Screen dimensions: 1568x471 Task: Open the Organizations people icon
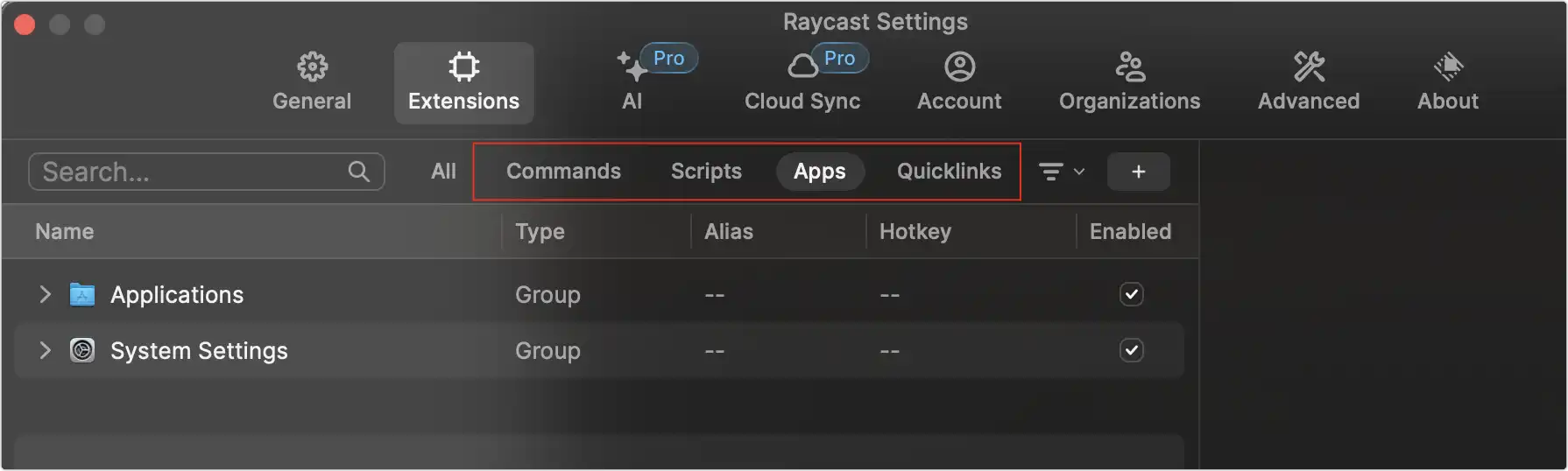[1129, 67]
